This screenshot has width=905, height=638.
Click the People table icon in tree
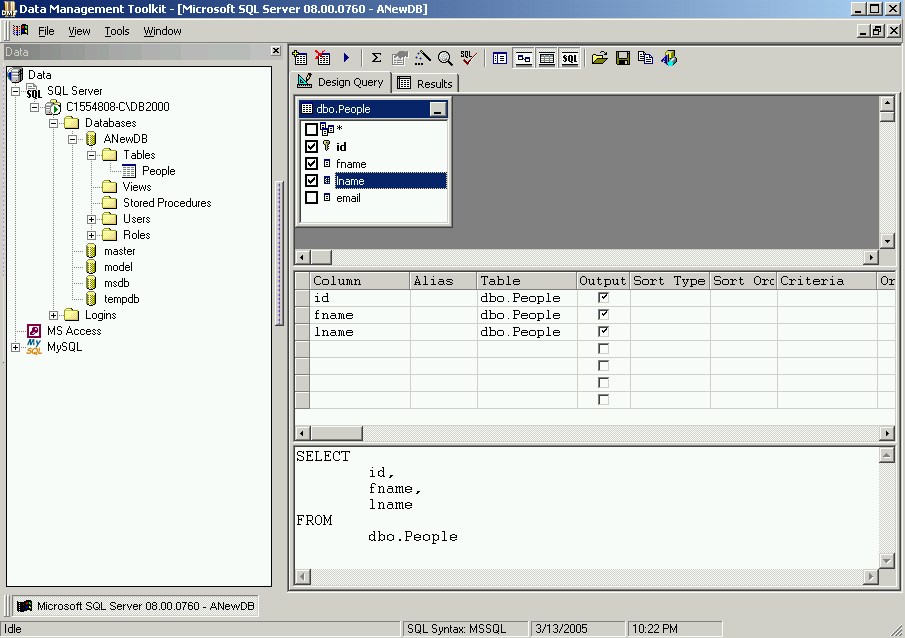point(129,171)
